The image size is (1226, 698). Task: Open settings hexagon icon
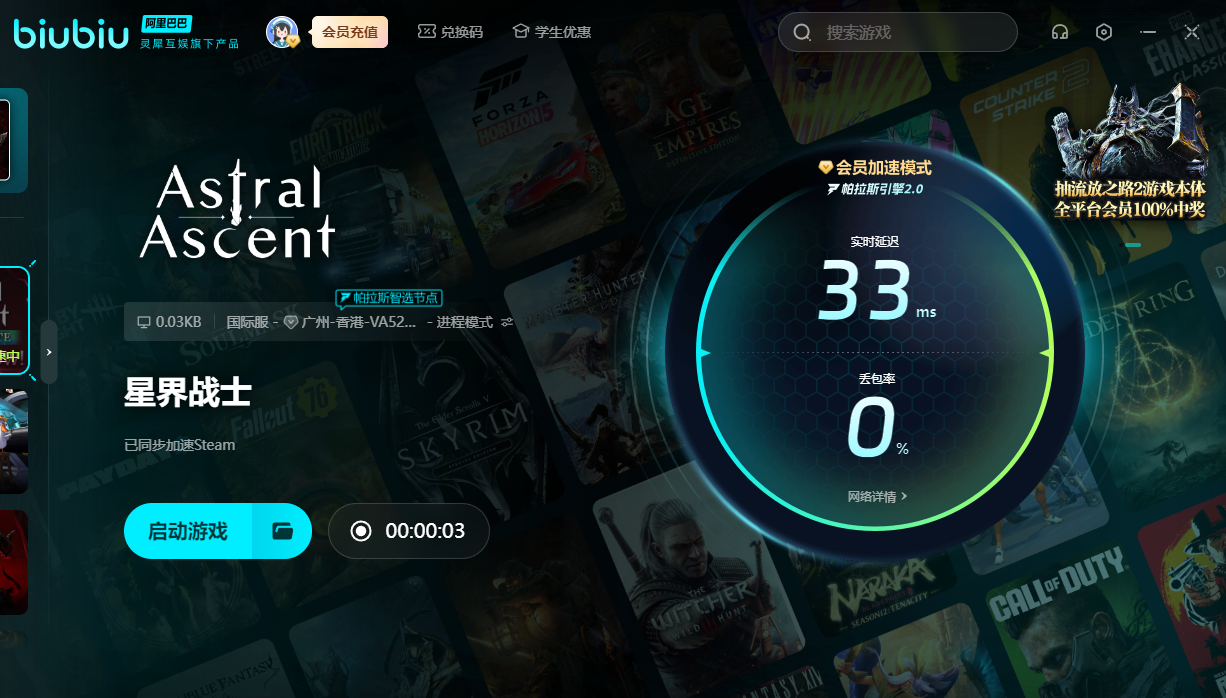point(1104,32)
